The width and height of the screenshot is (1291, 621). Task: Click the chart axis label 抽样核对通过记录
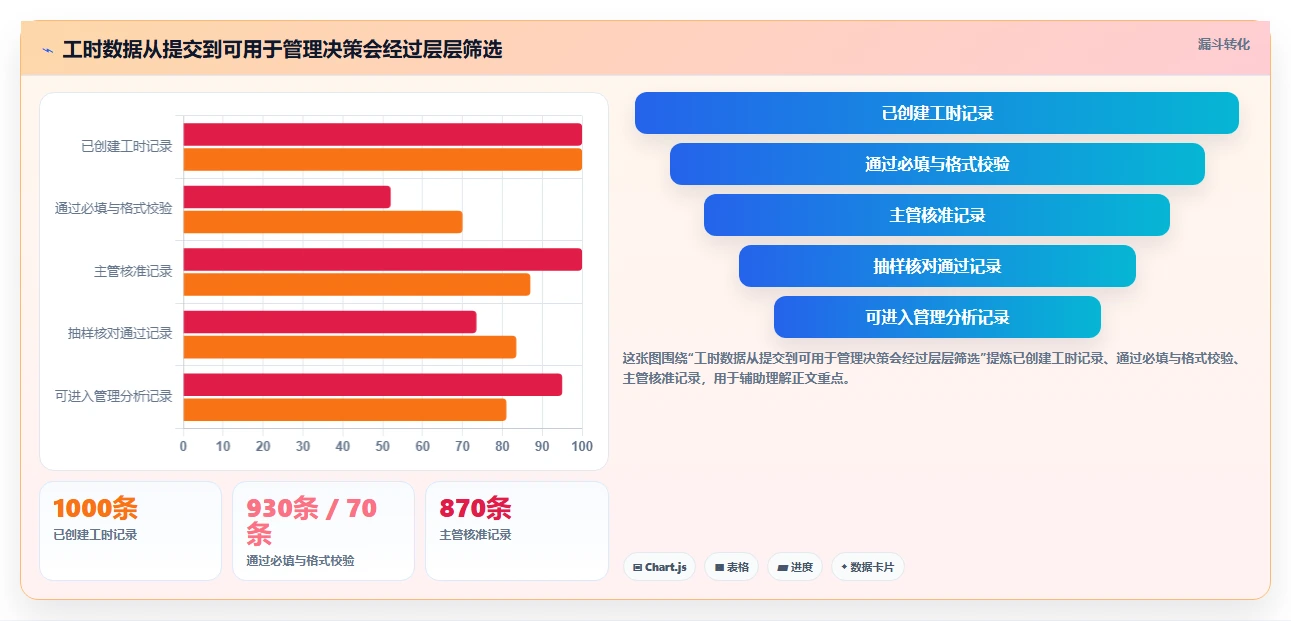pos(120,334)
